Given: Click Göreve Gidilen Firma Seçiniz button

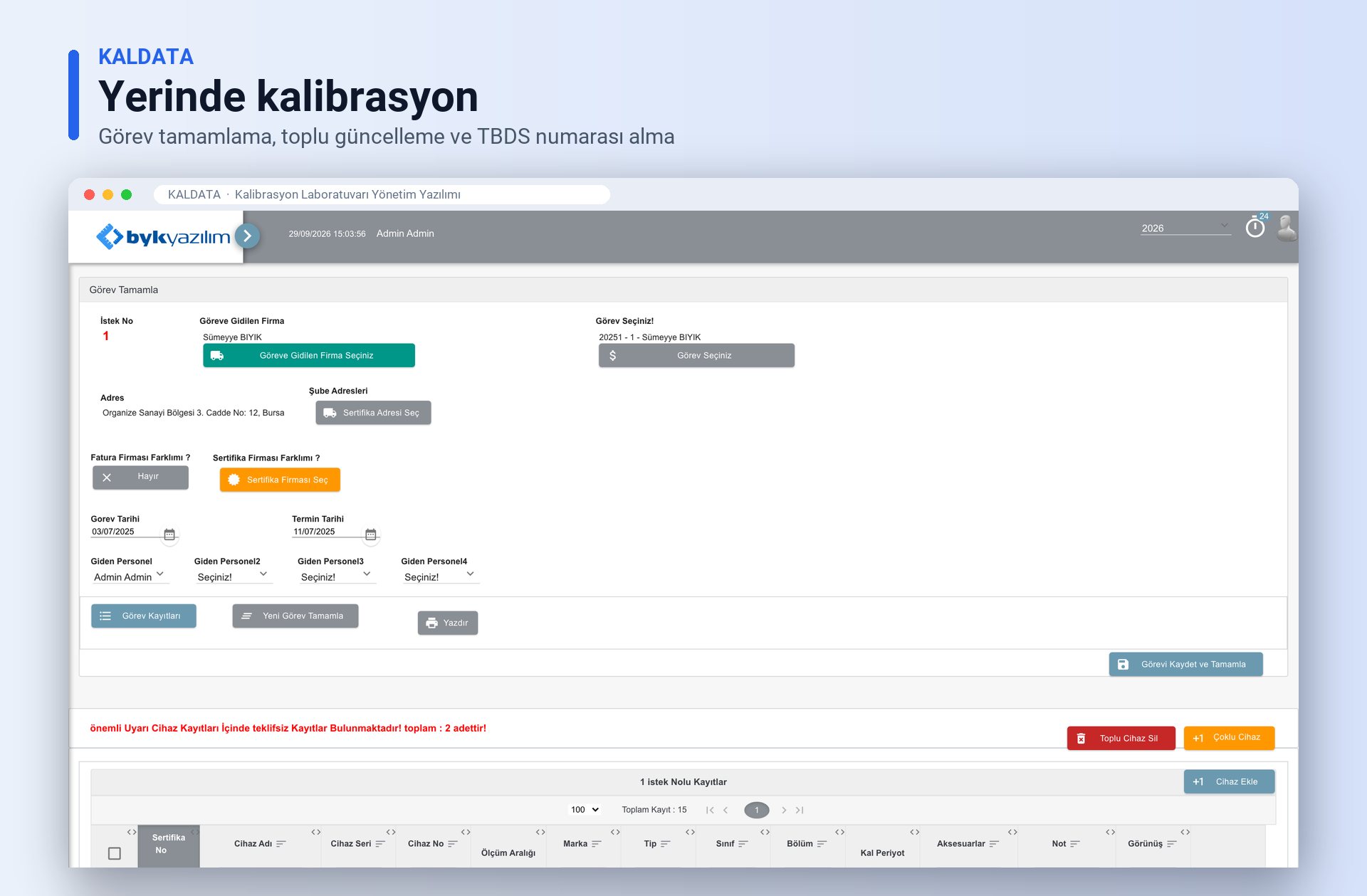Looking at the screenshot, I should tap(309, 355).
